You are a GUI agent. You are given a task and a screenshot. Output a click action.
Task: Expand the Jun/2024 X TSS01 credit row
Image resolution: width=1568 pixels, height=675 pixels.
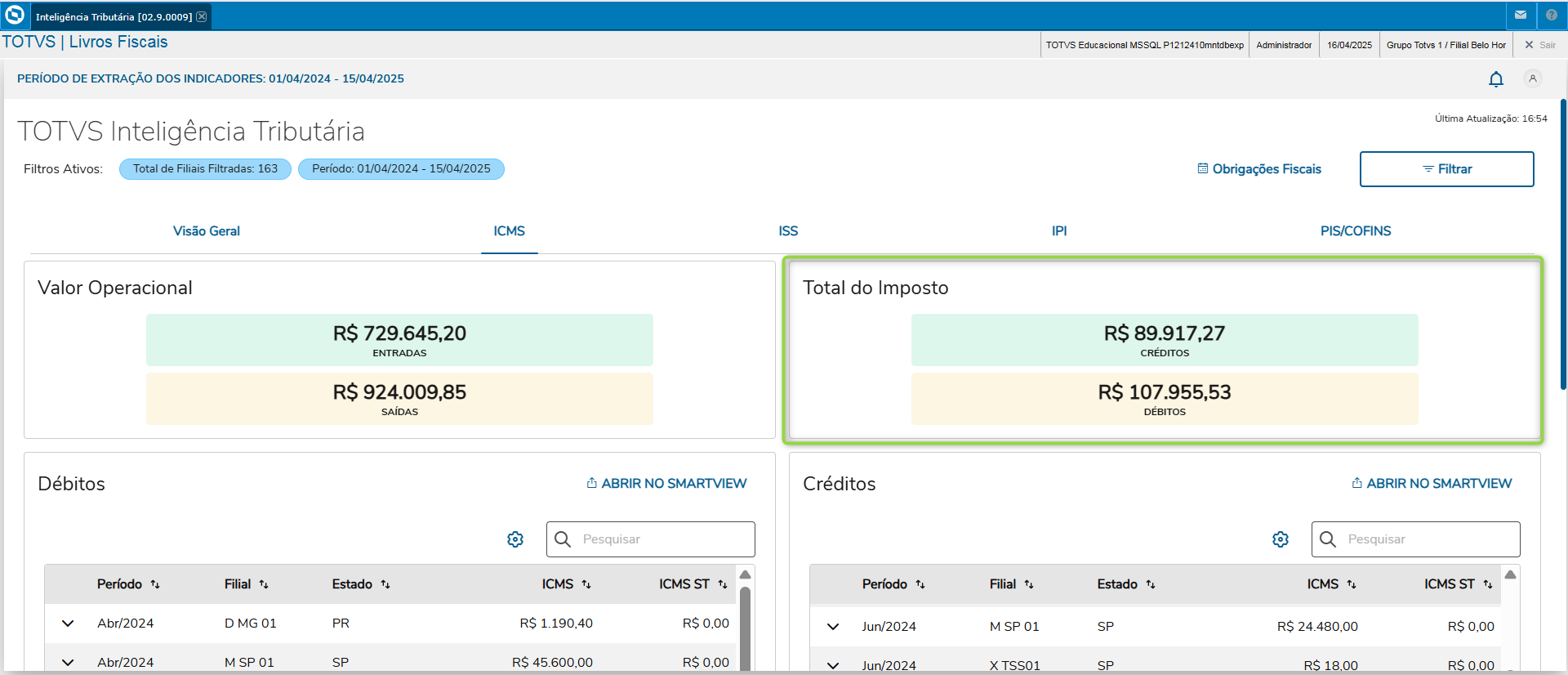[x=833, y=665]
